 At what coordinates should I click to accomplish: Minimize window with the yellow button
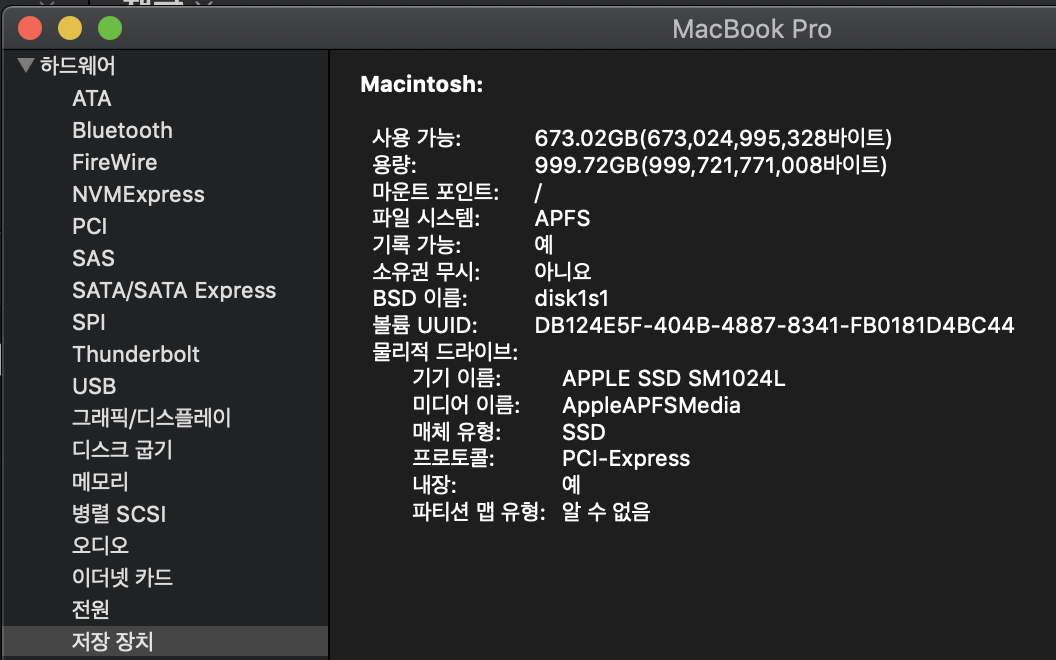point(70,28)
